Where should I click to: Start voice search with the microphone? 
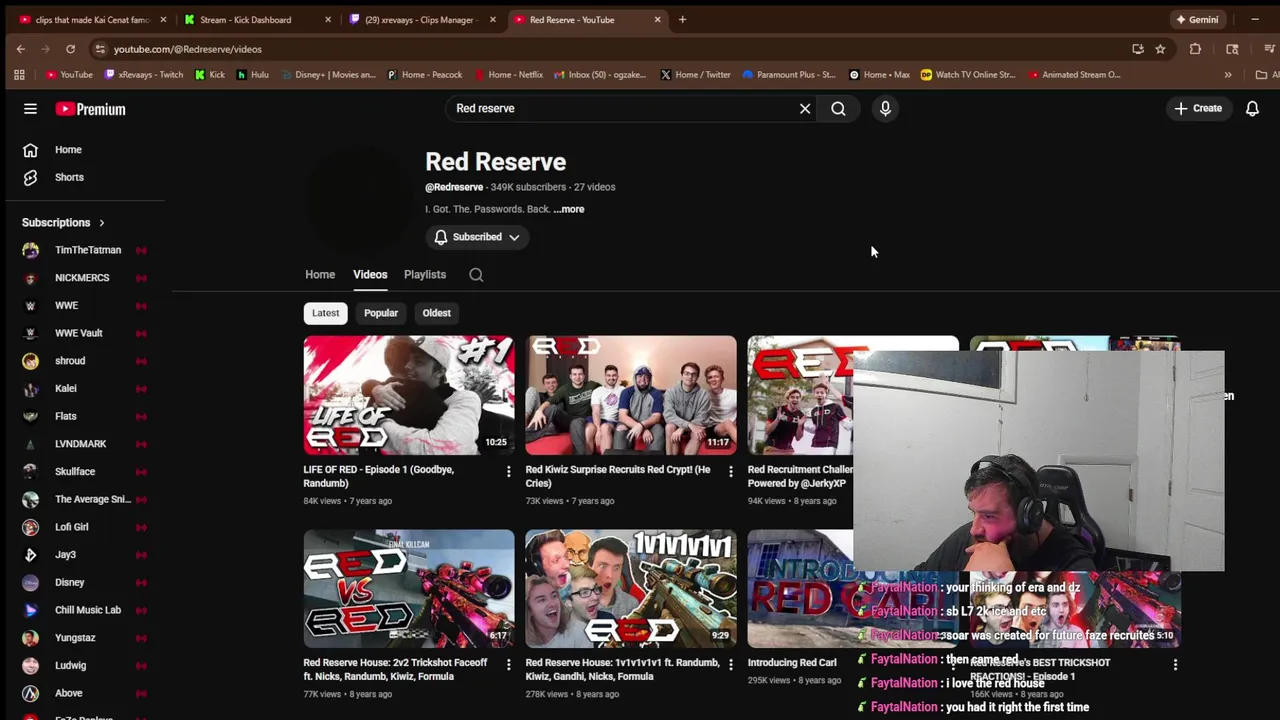(x=885, y=108)
